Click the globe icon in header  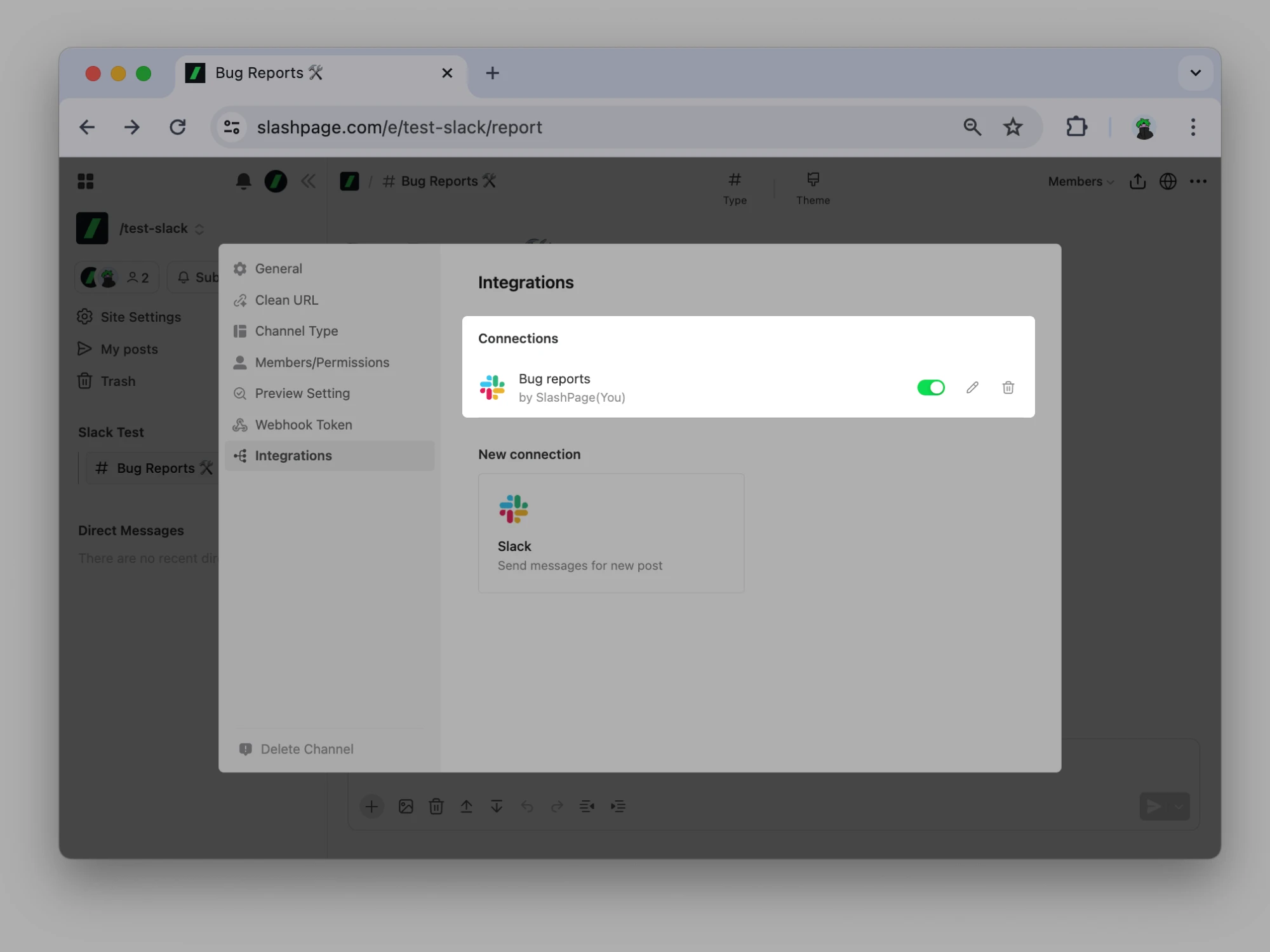pyautogui.click(x=1168, y=182)
